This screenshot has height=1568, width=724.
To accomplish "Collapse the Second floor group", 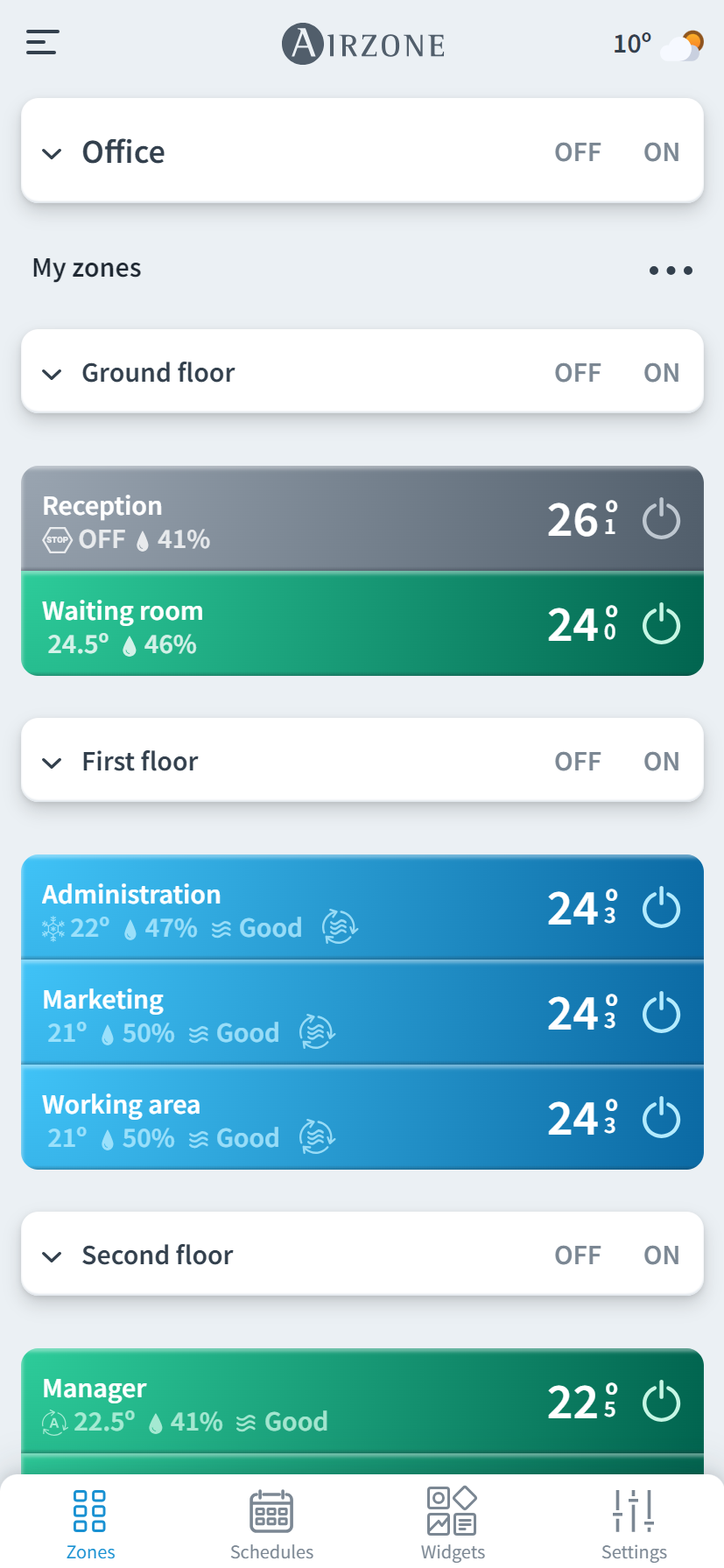I will 53,1256.
